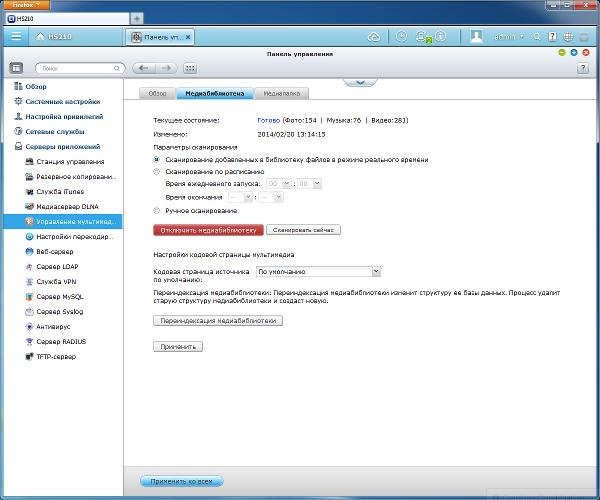Open Резервное копирование in sidebar
Viewport: 600px width, 500px height.
pos(70,176)
